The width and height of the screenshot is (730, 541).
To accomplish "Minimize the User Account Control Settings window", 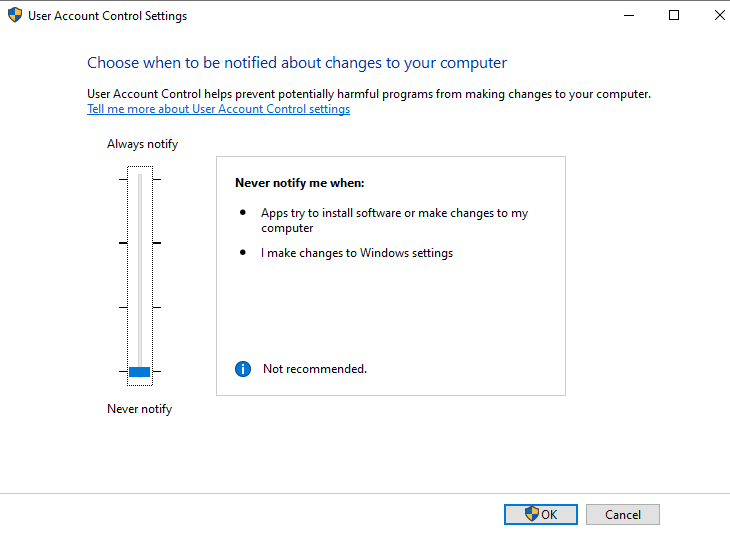I will [628, 16].
